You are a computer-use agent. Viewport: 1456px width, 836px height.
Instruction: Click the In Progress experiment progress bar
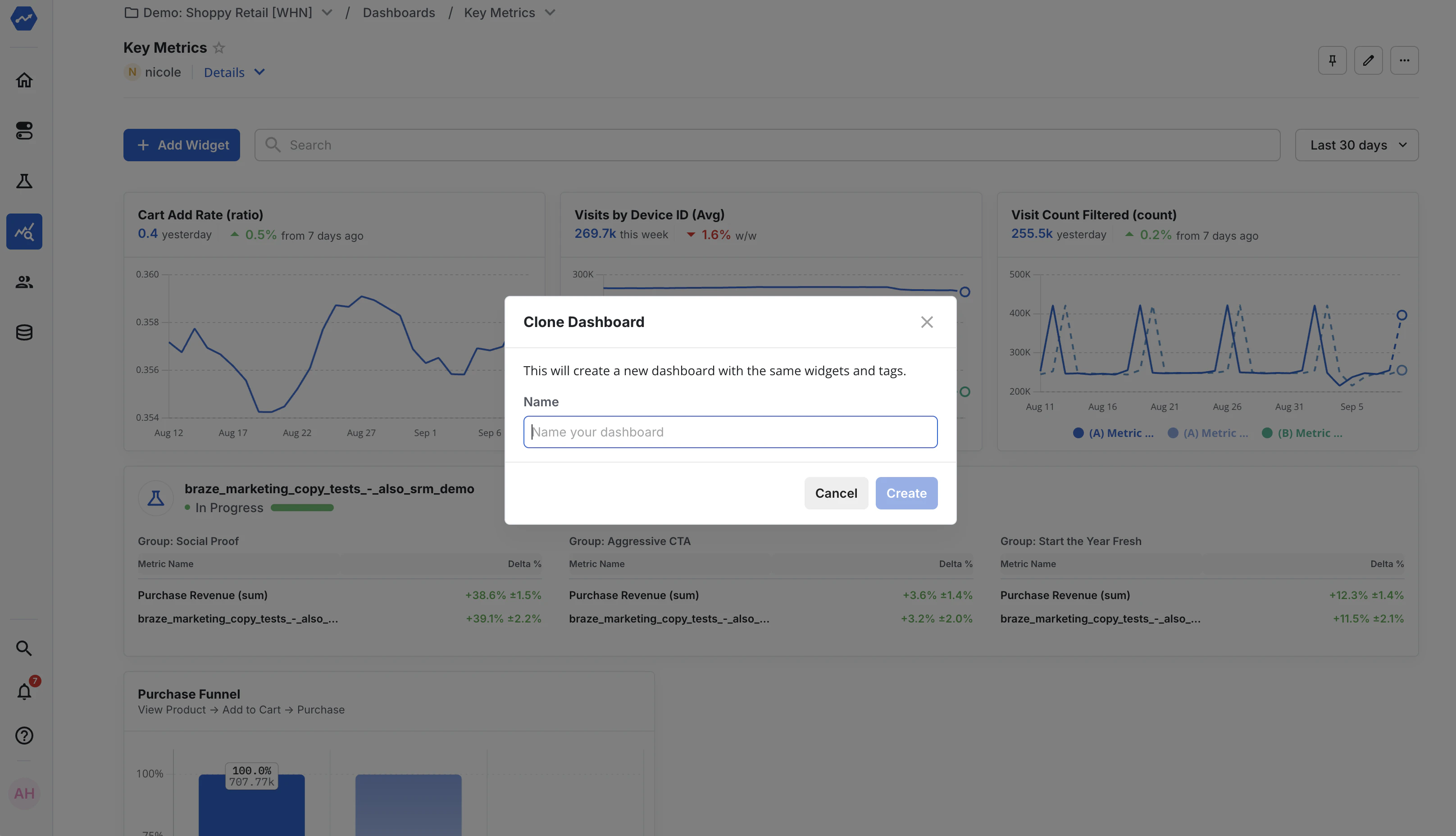coord(303,508)
